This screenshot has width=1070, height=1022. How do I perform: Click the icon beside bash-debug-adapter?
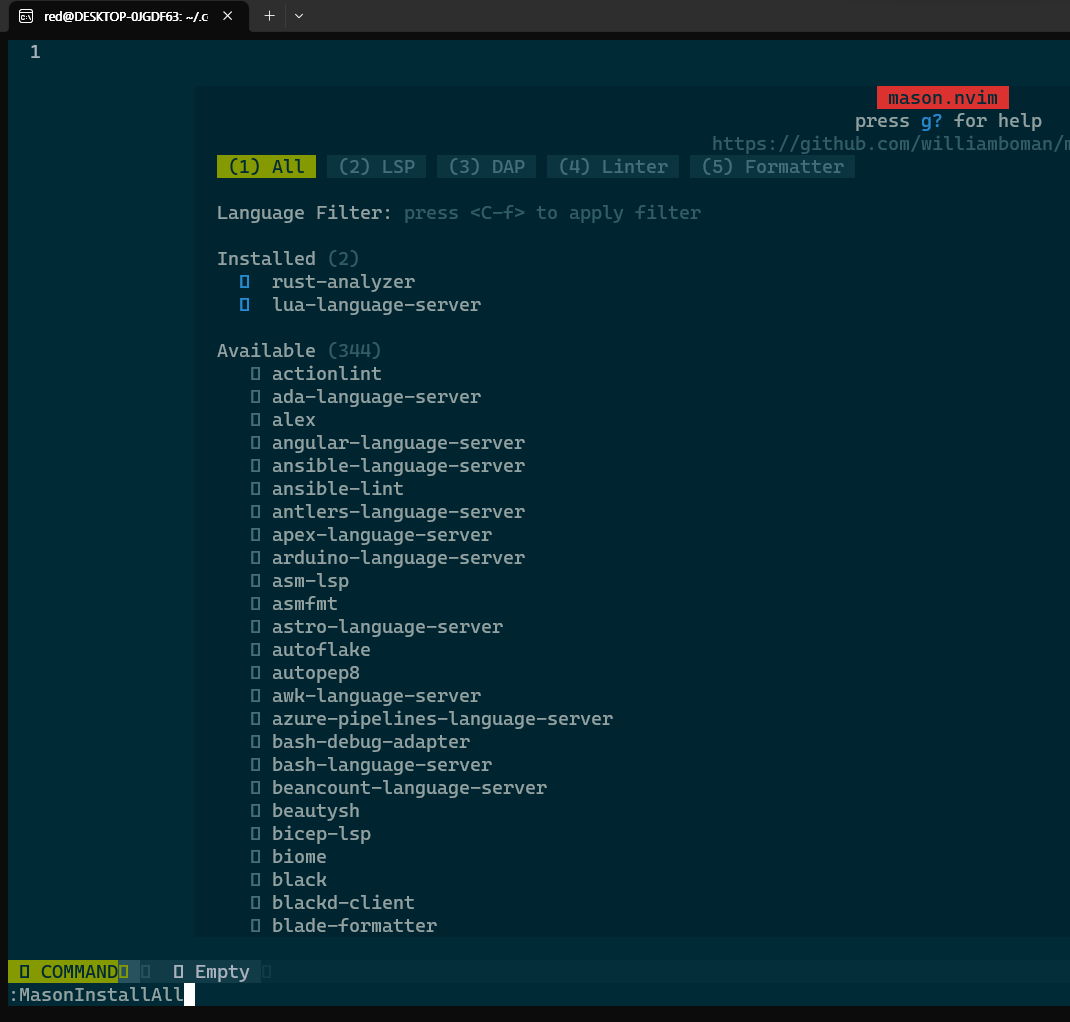pos(255,742)
